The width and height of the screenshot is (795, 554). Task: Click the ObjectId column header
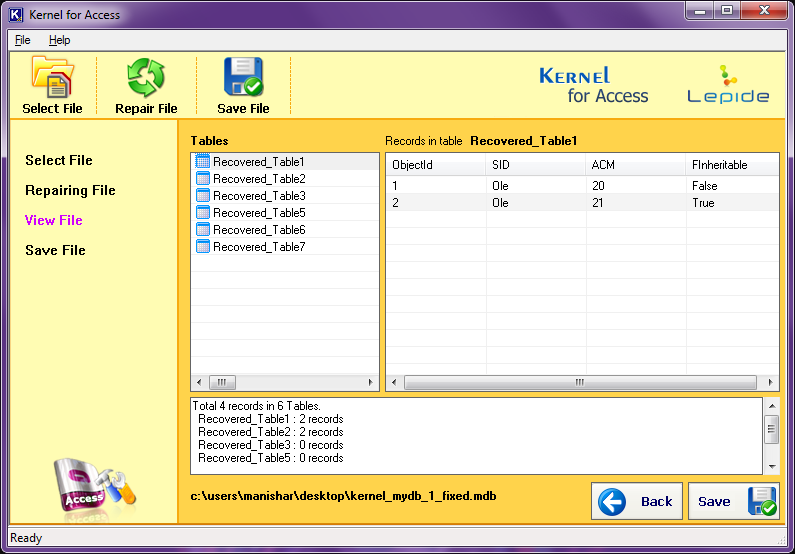point(436,165)
